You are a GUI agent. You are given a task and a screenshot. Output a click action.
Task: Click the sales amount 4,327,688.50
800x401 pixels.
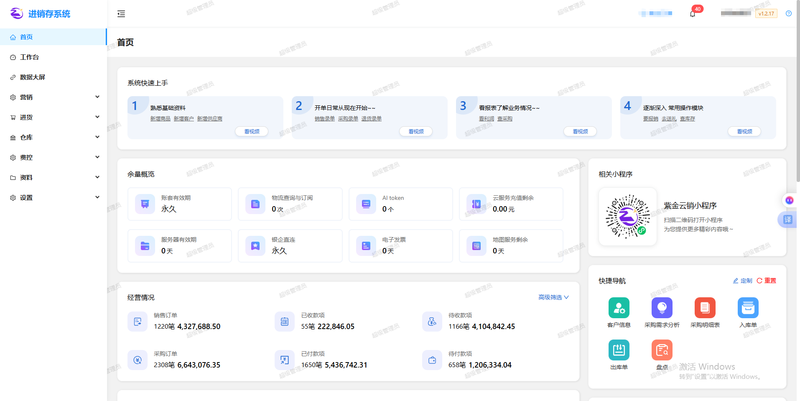coord(199,327)
